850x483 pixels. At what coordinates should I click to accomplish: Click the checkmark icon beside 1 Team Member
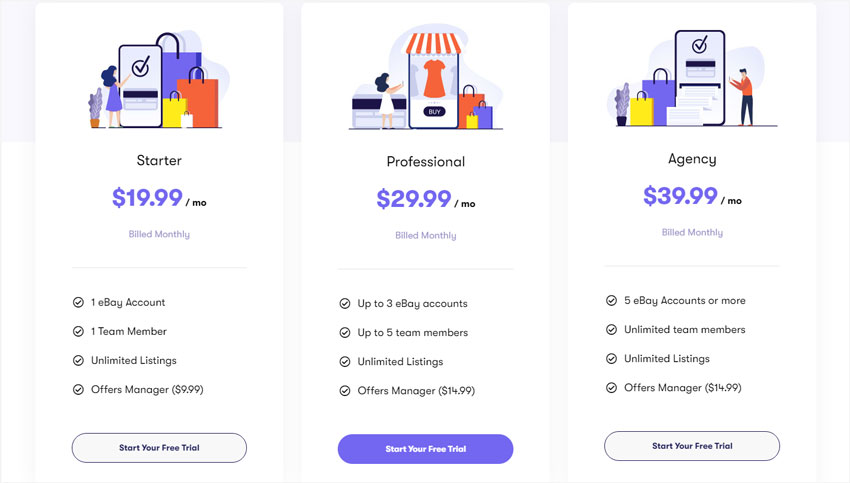point(79,331)
